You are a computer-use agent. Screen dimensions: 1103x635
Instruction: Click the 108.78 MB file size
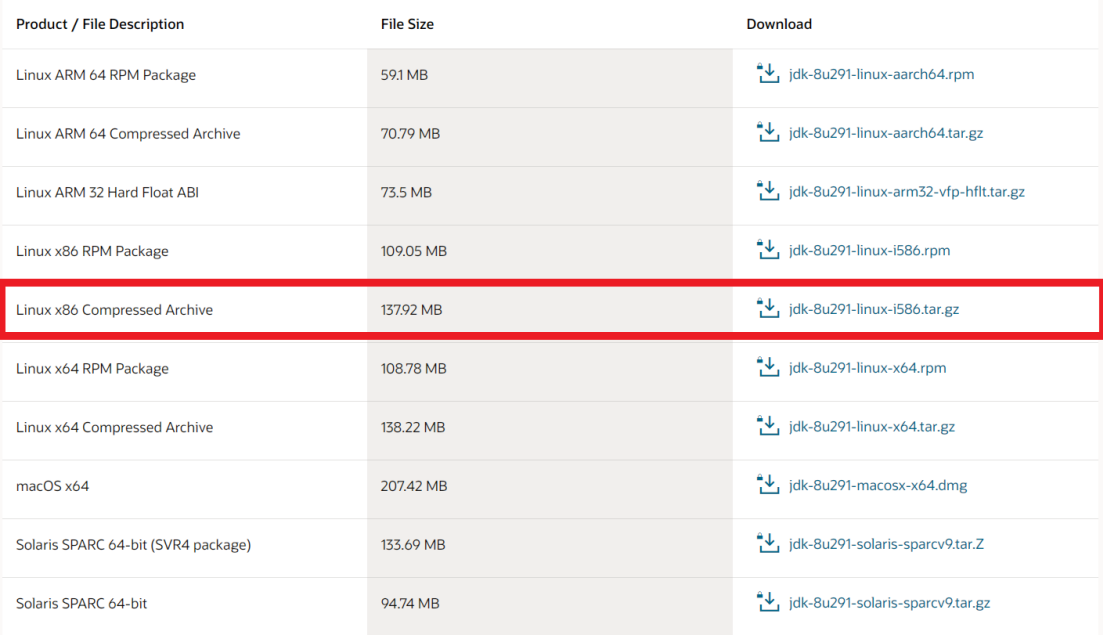click(414, 368)
